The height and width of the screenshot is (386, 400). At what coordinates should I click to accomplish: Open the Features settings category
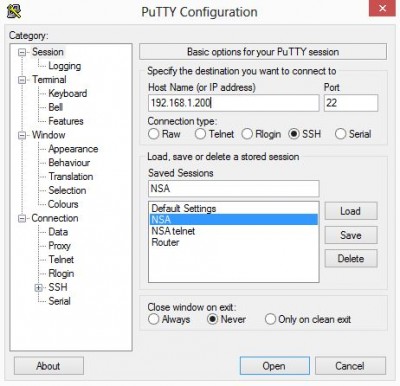[66, 121]
